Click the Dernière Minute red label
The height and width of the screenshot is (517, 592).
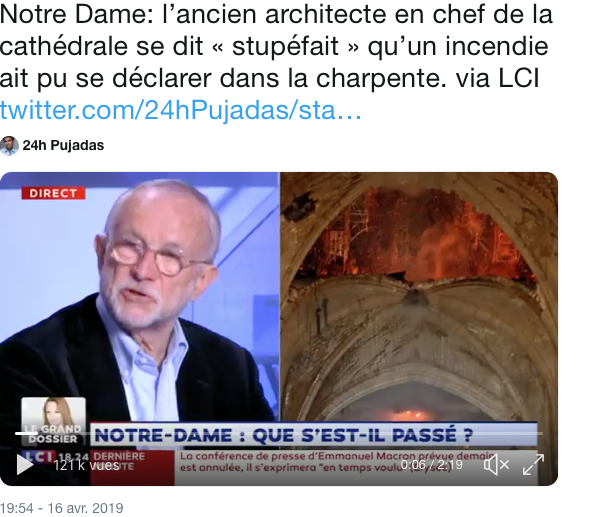pyautogui.click(x=119, y=461)
